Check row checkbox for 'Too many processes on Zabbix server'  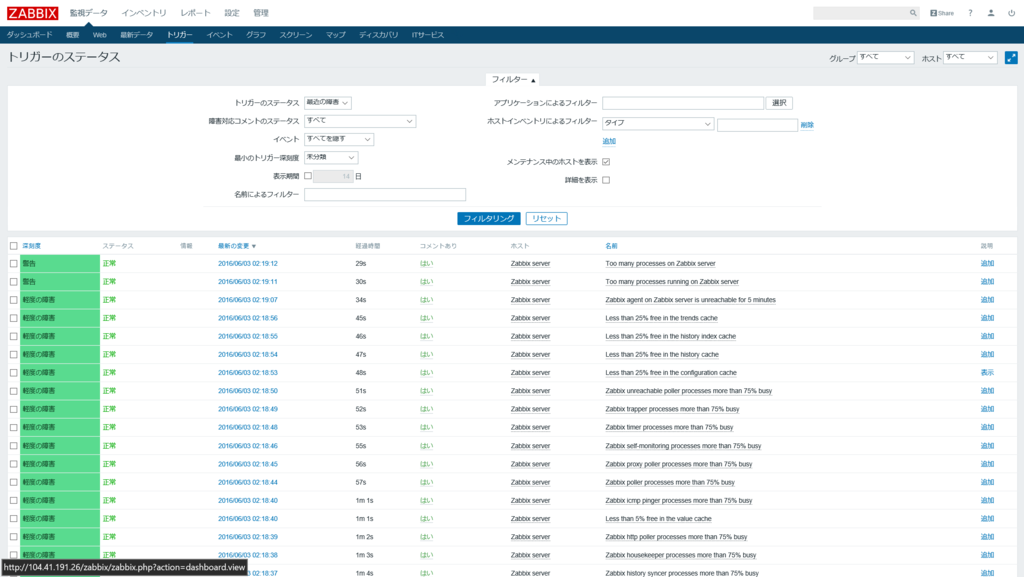pos(14,264)
